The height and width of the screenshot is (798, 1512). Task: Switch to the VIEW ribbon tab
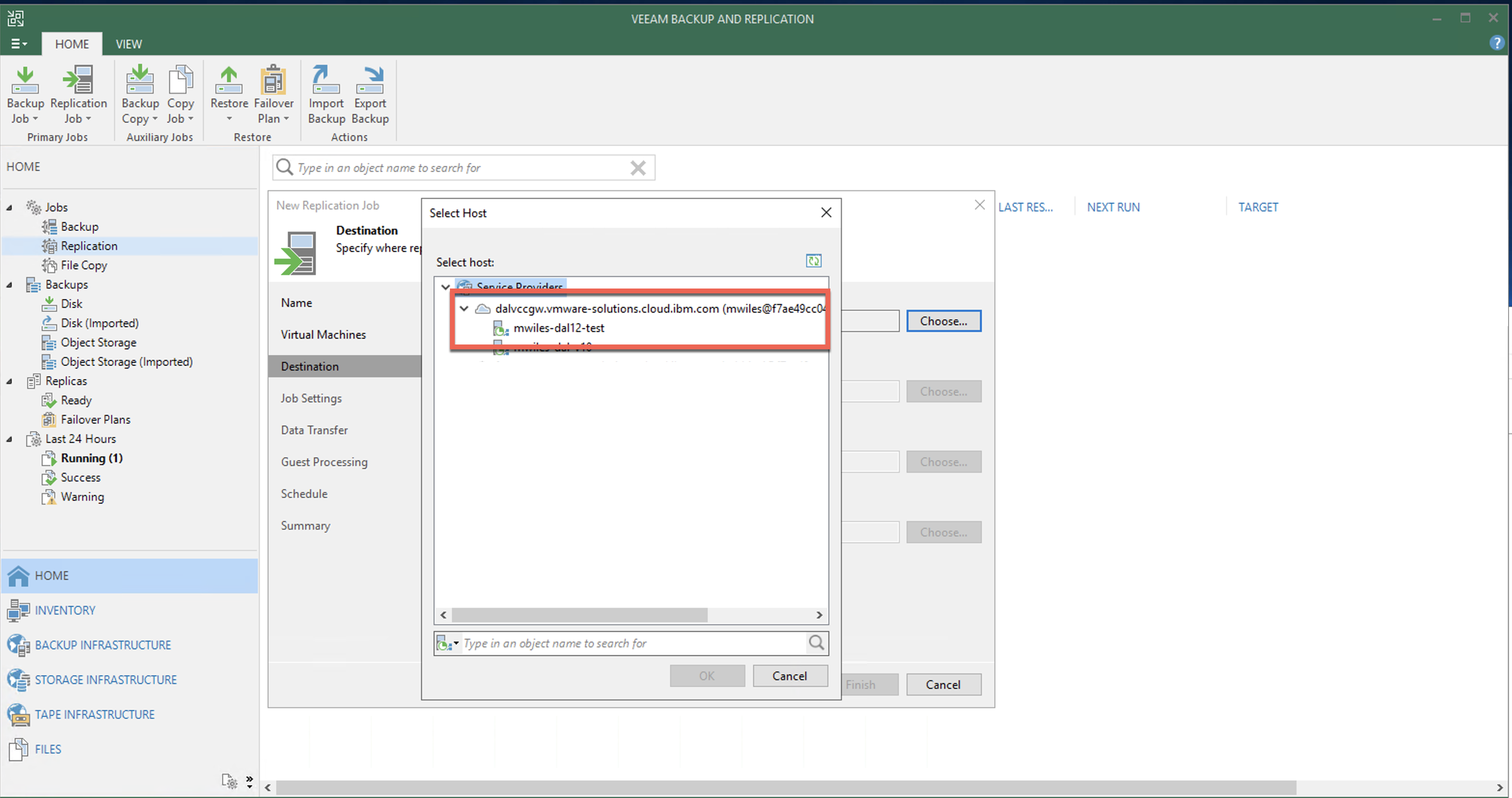click(128, 44)
